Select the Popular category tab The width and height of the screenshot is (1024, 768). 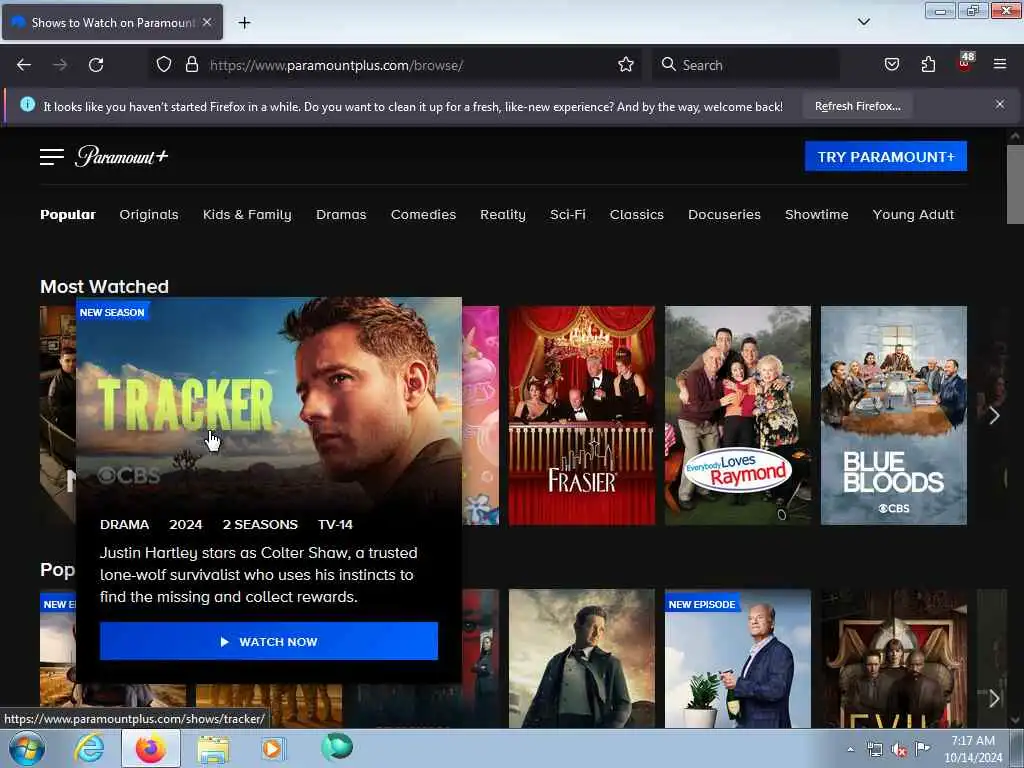(68, 214)
